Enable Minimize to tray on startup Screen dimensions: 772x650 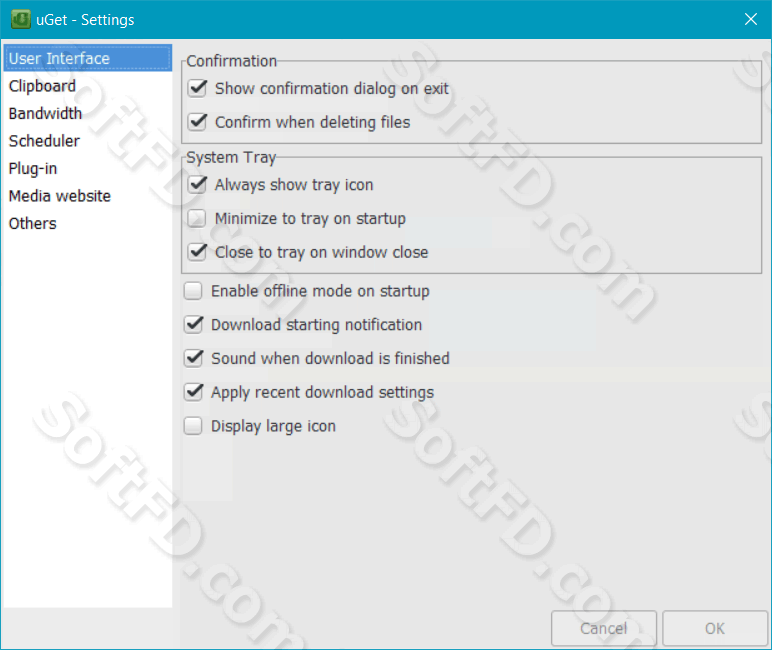pyautogui.click(x=197, y=218)
